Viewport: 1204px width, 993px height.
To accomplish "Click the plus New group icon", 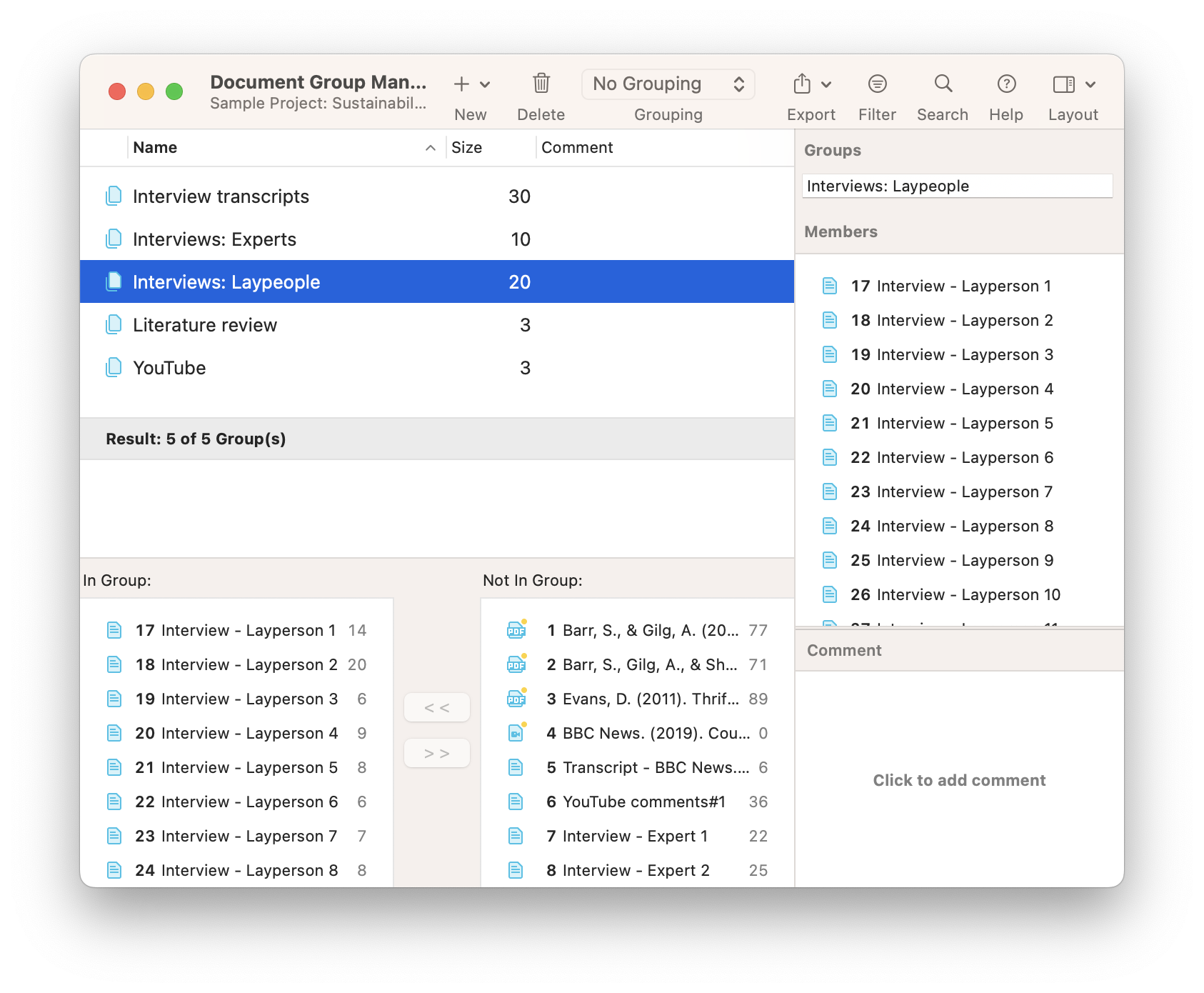I will [x=461, y=84].
